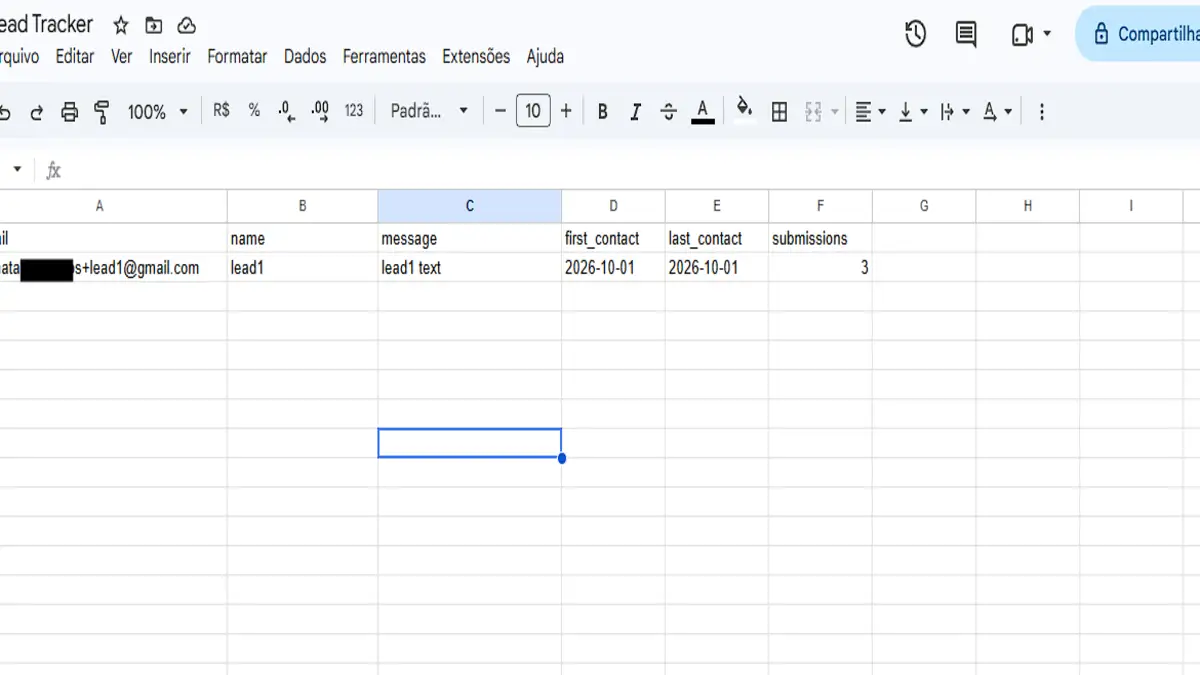
Task: Decrease font size with minus button
Action: (x=500, y=111)
